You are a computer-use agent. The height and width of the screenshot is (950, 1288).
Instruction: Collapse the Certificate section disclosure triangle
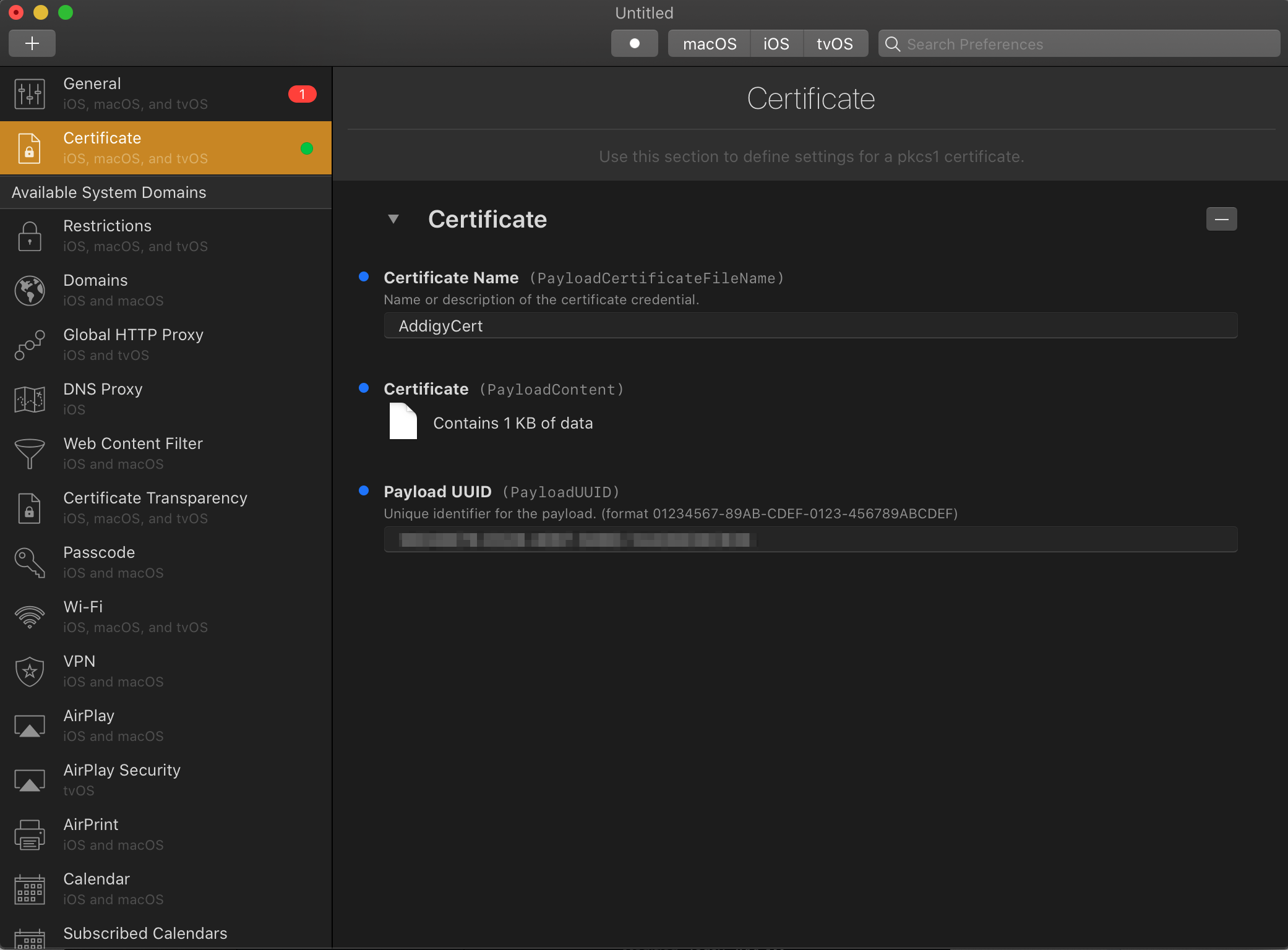[393, 219]
